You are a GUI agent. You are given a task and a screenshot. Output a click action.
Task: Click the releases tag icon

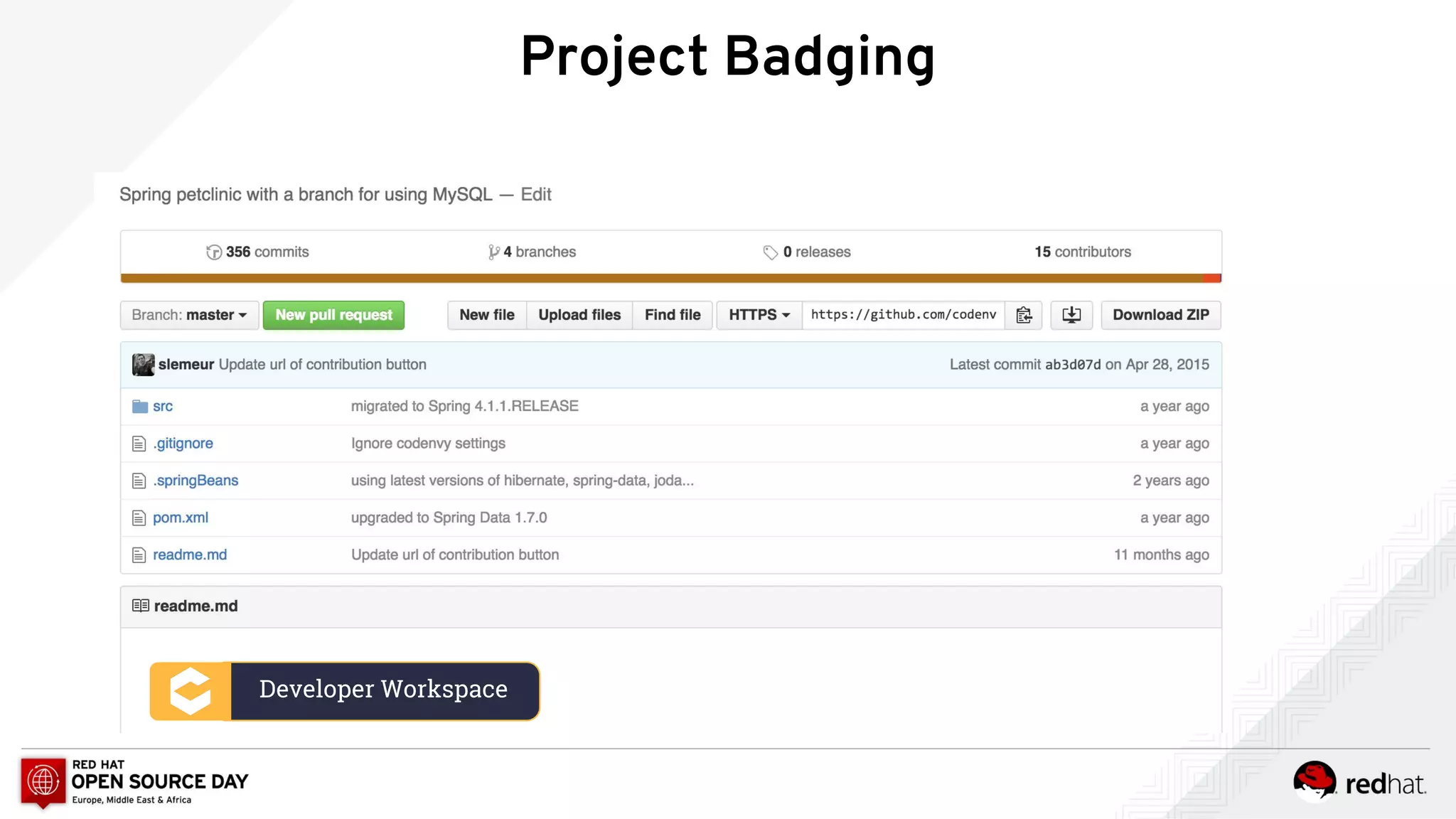[771, 252]
